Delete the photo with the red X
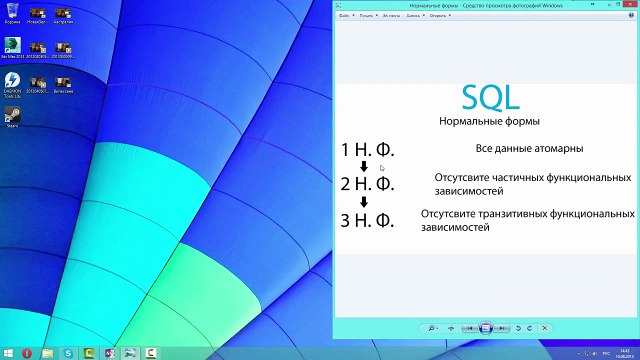The height and width of the screenshot is (360, 640). coord(545,328)
